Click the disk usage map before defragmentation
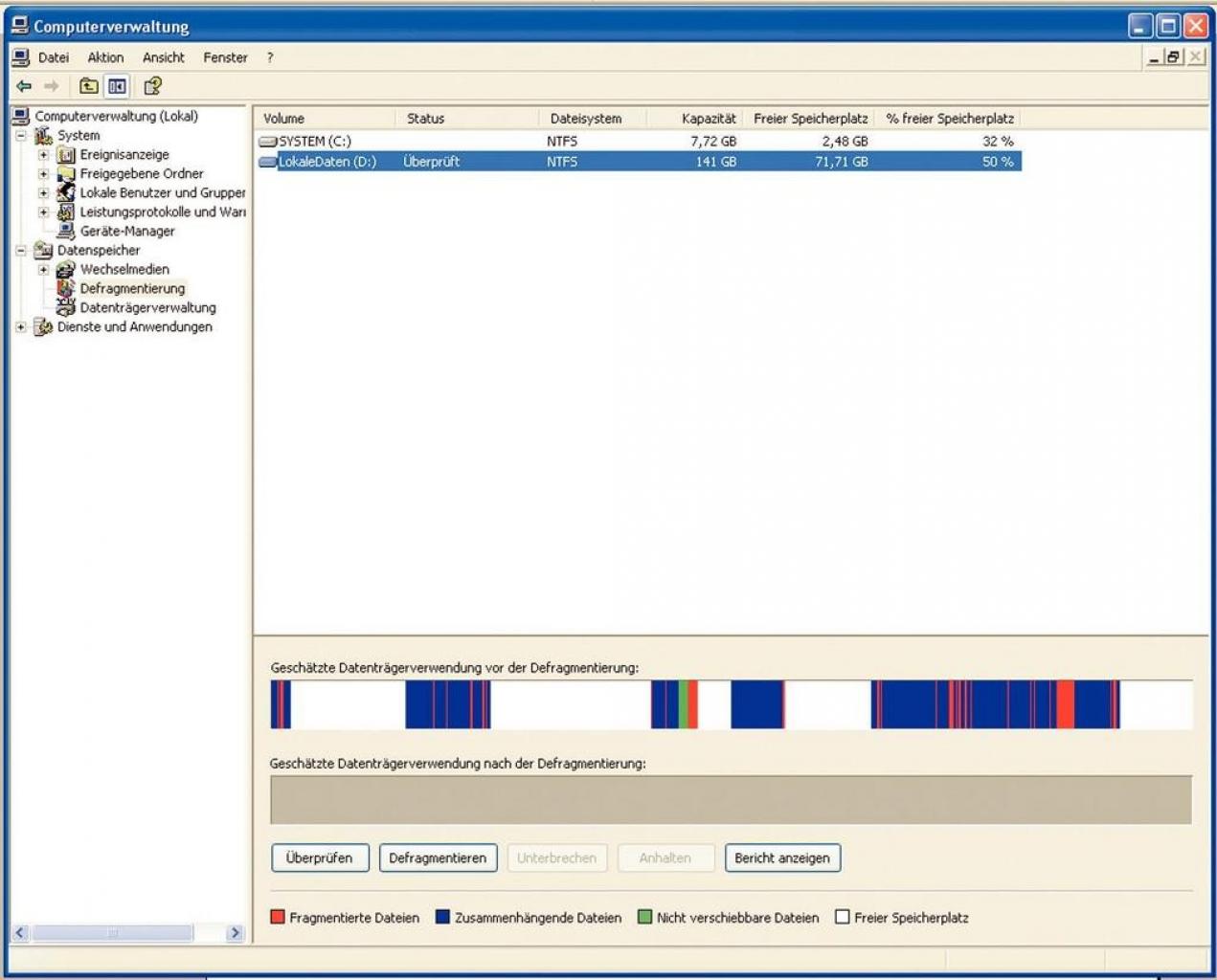The width and height of the screenshot is (1217, 980). (732, 704)
